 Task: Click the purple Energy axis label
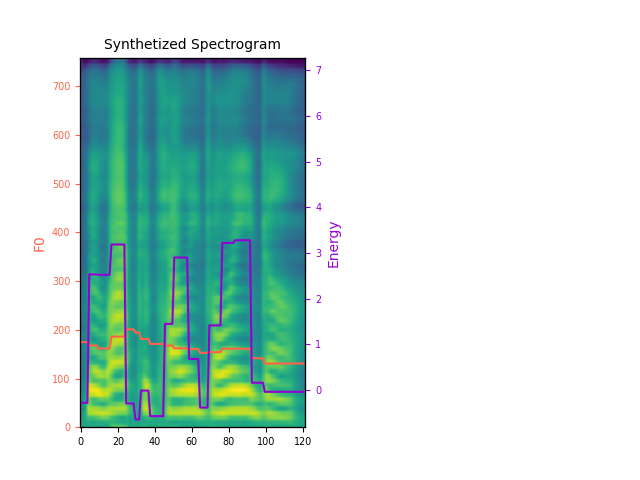tap(334, 244)
